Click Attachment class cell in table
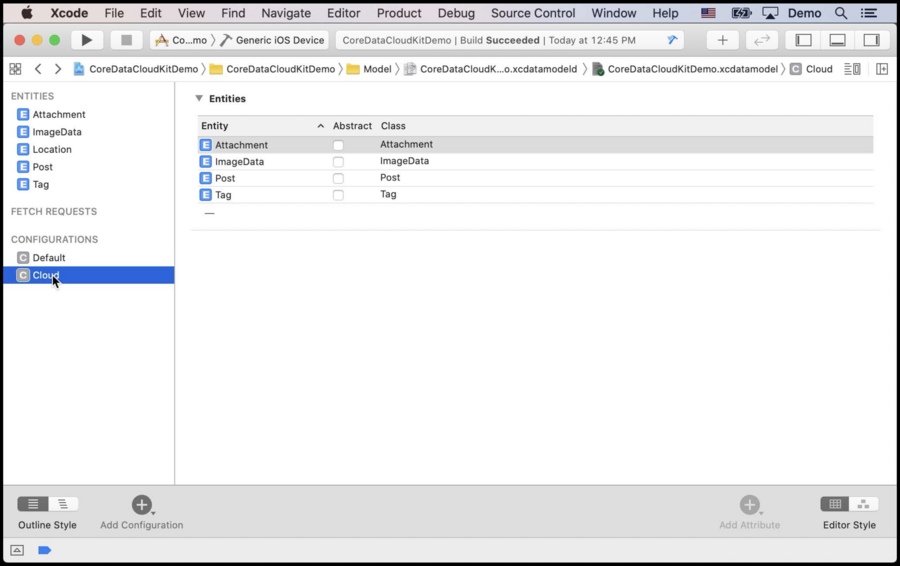 point(406,145)
